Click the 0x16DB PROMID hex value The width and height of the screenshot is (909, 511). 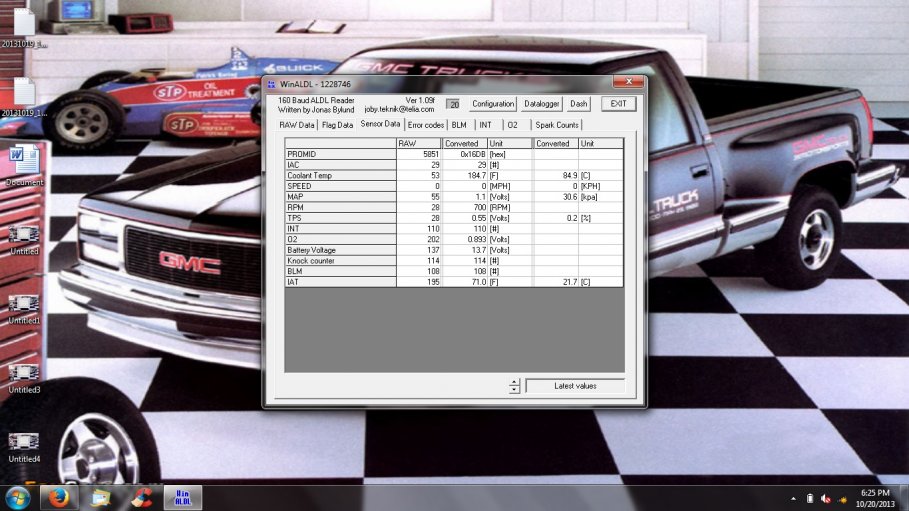tap(473, 154)
